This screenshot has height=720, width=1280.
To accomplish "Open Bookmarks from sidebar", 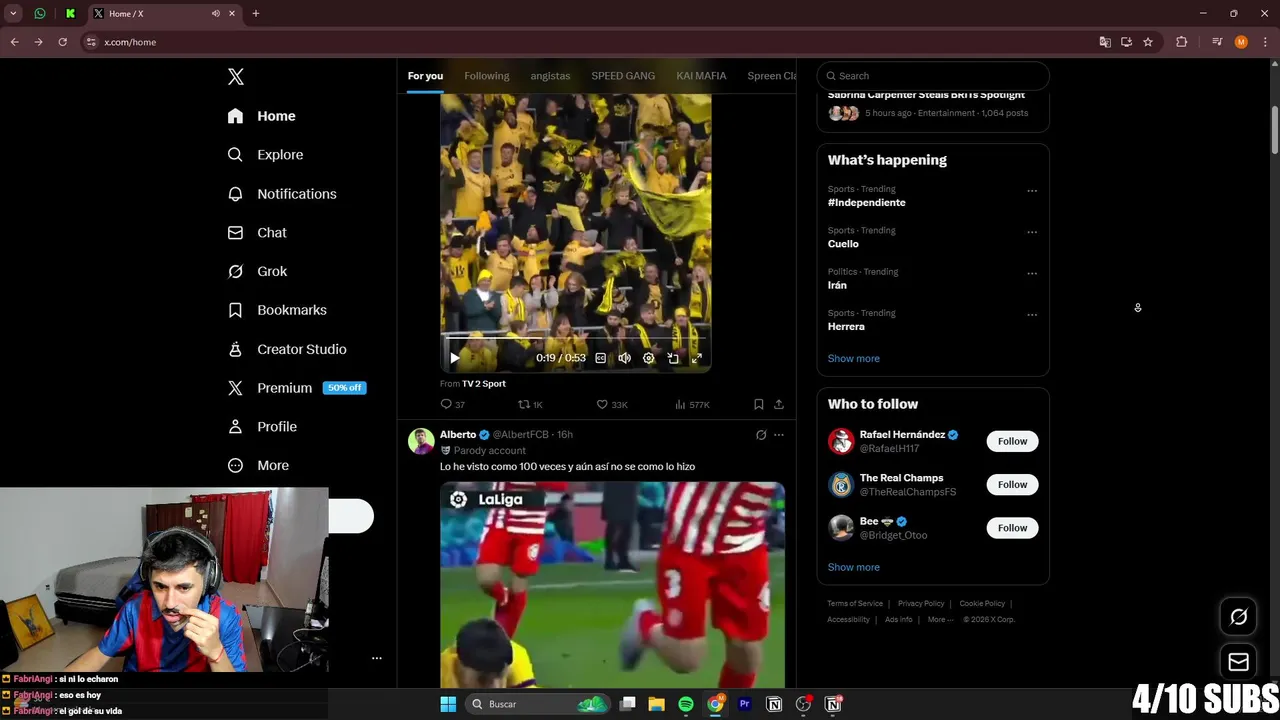I will point(278,310).
